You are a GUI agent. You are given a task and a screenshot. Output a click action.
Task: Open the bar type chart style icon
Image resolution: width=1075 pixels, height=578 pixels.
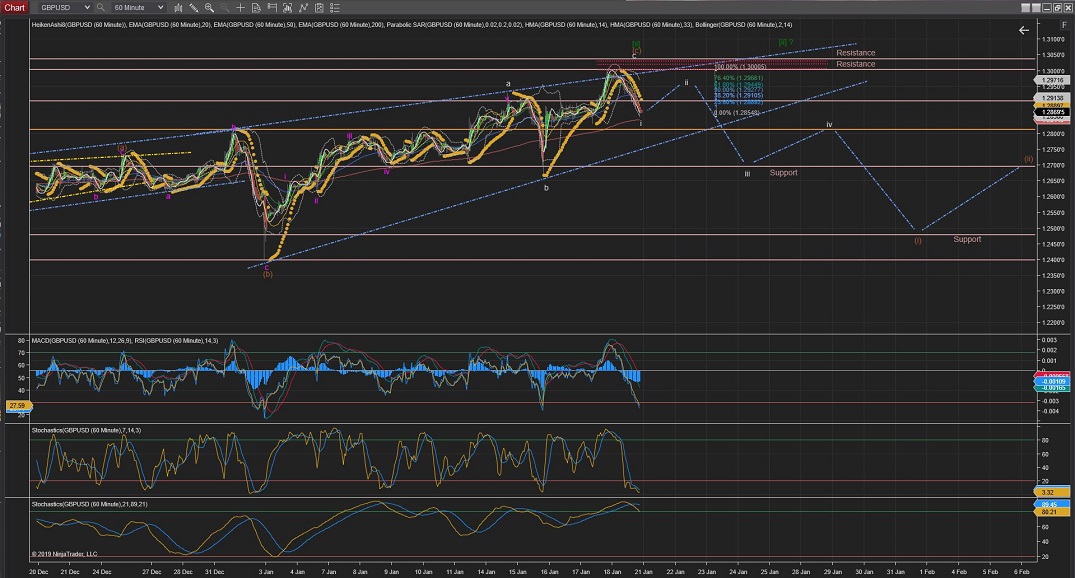[178, 7]
